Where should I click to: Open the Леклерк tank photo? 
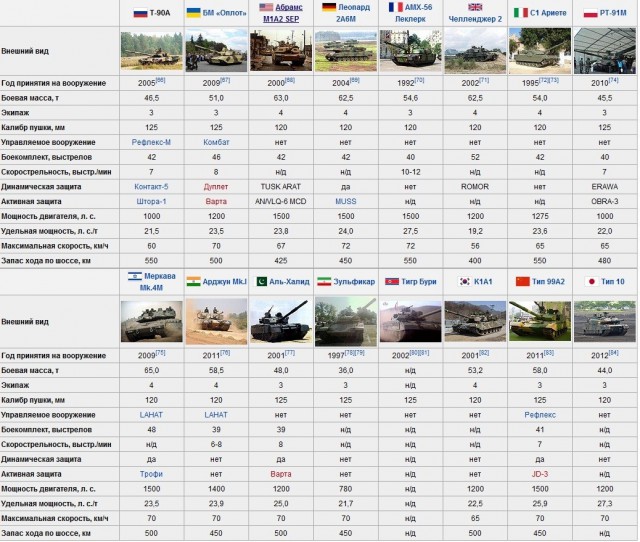[410, 51]
